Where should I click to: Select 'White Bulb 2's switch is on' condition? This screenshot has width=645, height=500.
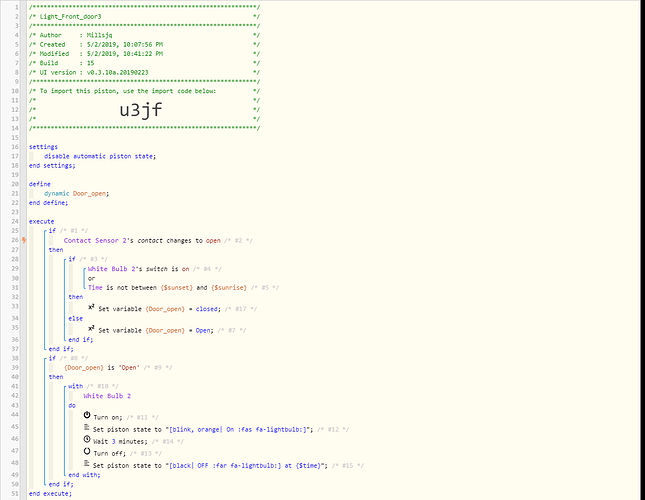pos(138,269)
